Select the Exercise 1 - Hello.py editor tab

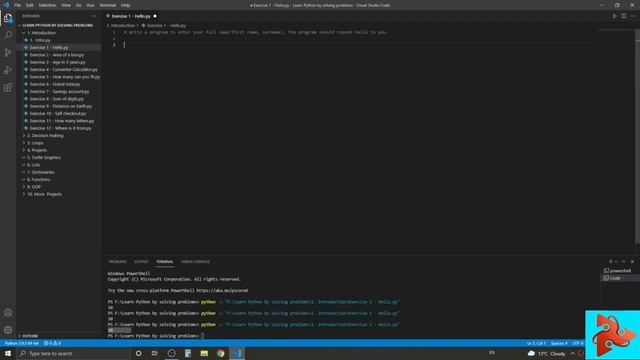(131, 16)
